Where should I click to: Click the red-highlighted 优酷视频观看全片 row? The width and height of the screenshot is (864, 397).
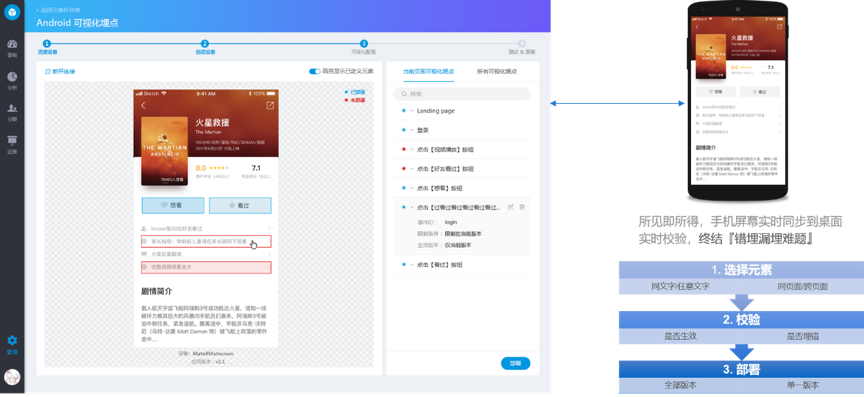coord(207,267)
